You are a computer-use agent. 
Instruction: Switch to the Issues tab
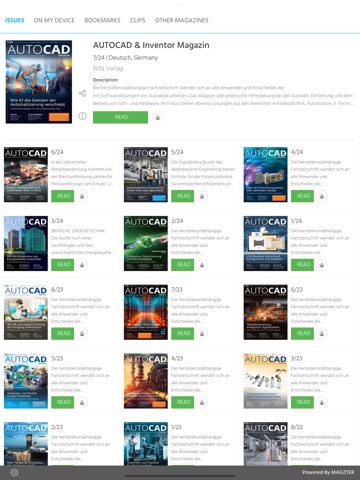tap(14, 20)
